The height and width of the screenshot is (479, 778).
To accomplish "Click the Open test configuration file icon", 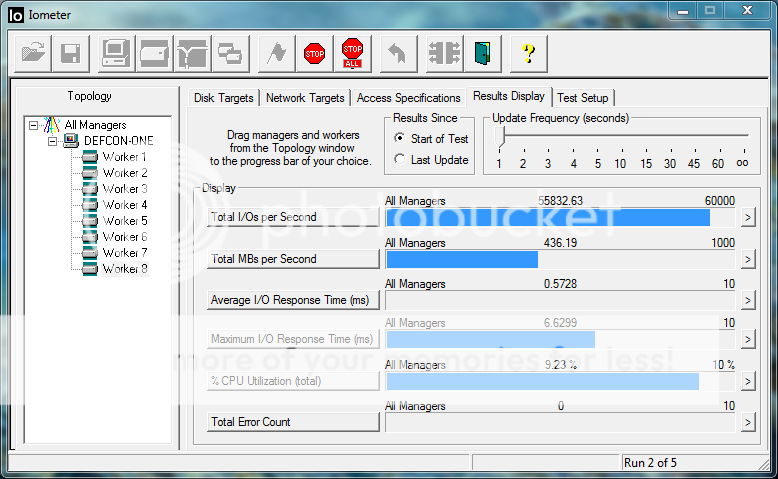I will click(33, 53).
